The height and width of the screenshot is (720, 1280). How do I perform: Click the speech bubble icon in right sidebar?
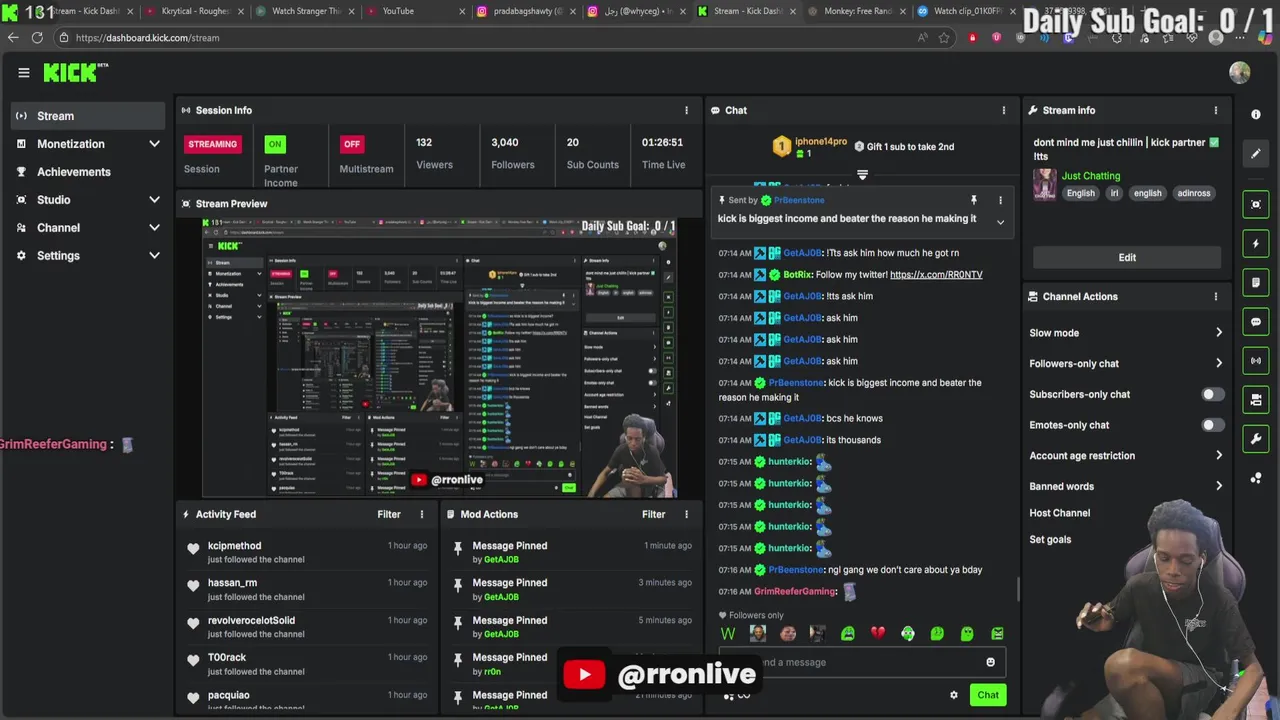(1256, 322)
